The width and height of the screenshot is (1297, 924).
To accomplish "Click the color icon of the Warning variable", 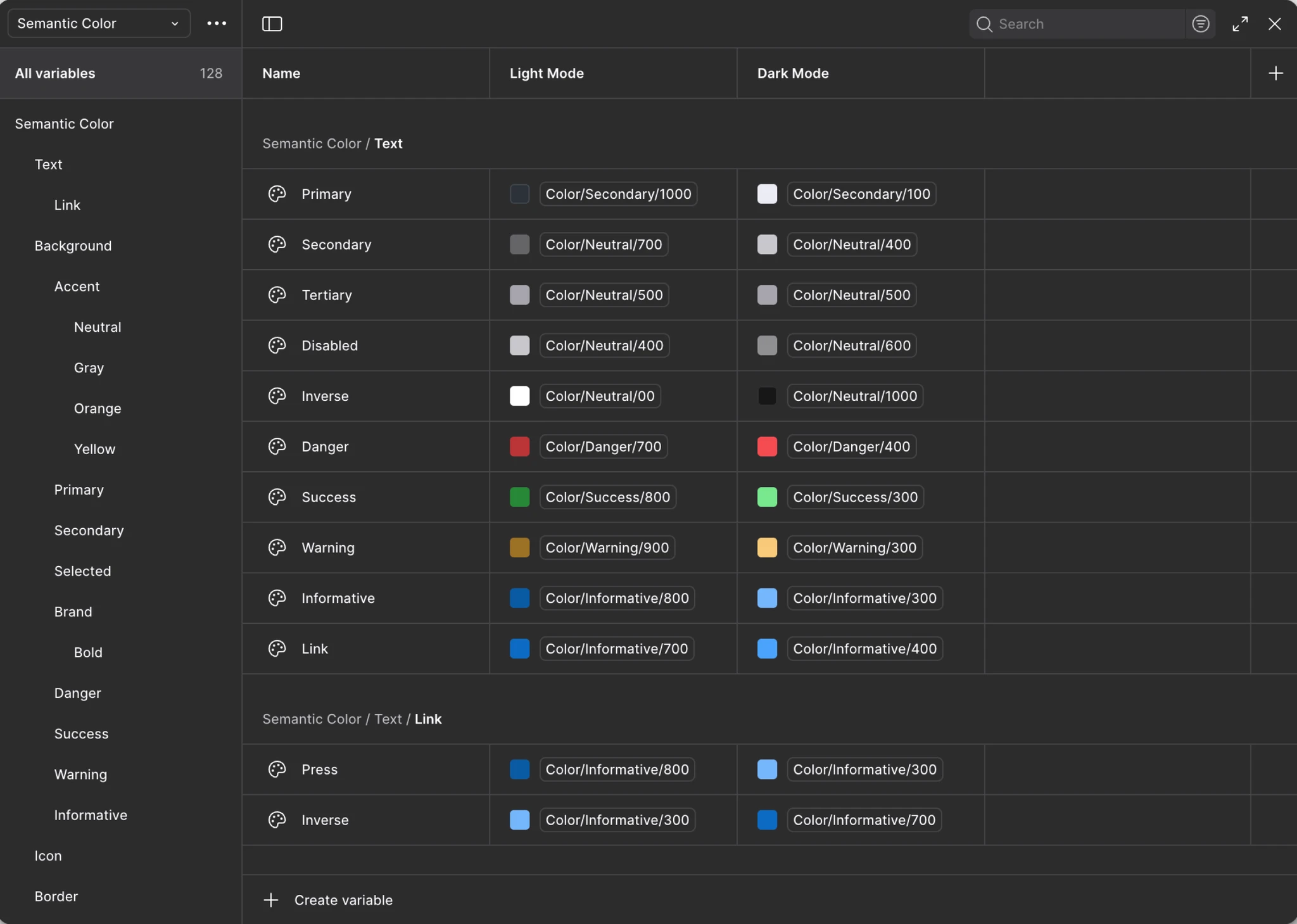I will point(277,547).
